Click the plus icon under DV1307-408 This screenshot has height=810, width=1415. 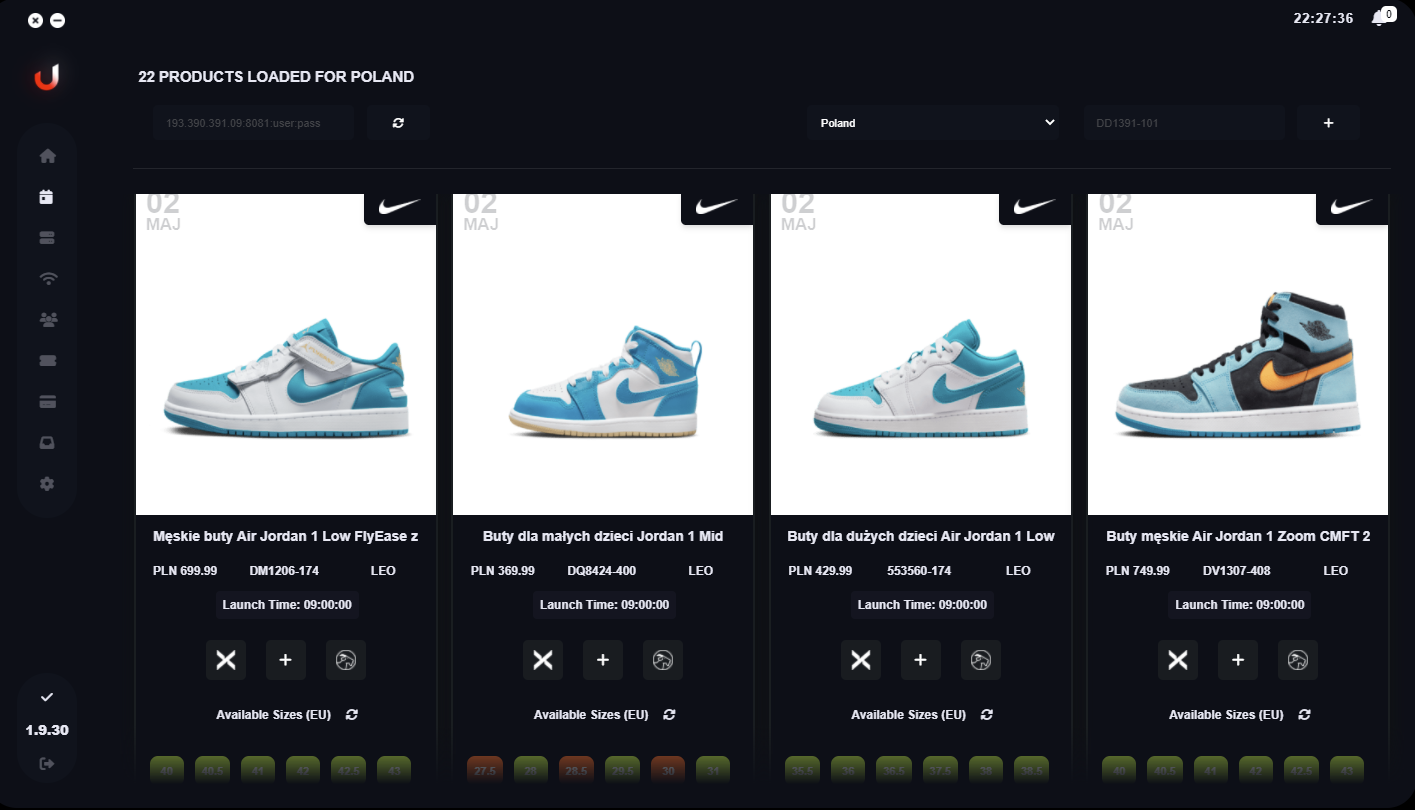coord(1238,660)
